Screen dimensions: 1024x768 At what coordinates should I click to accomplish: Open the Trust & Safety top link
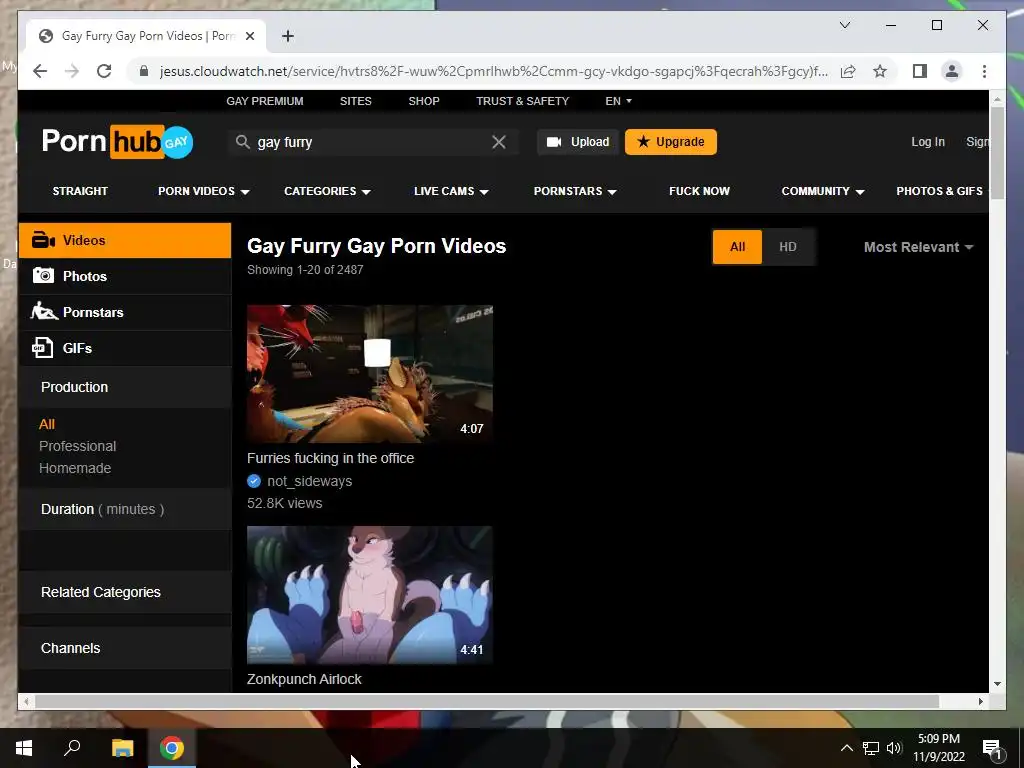(x=522, y=101)
